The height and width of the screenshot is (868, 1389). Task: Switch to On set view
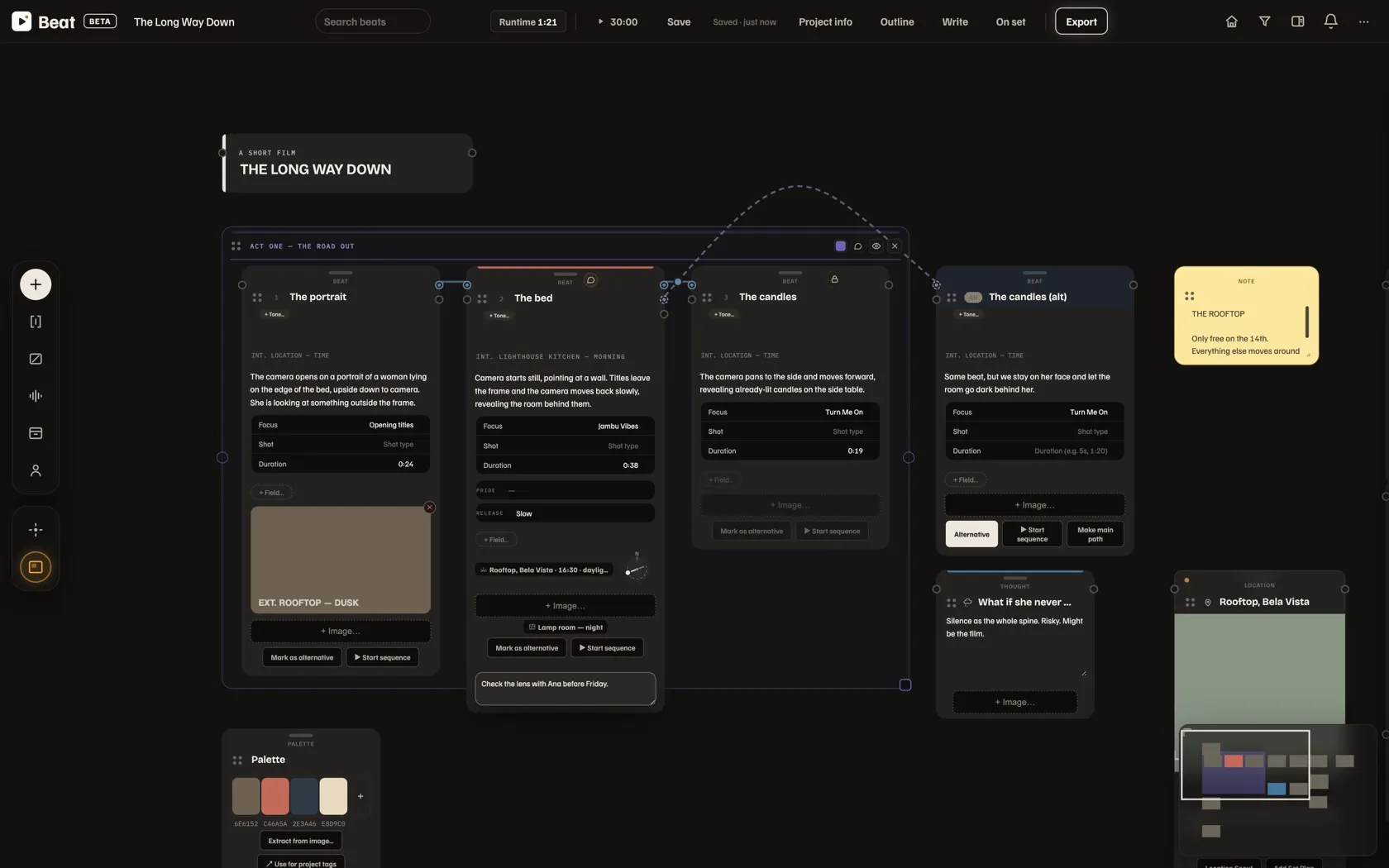1010,21
